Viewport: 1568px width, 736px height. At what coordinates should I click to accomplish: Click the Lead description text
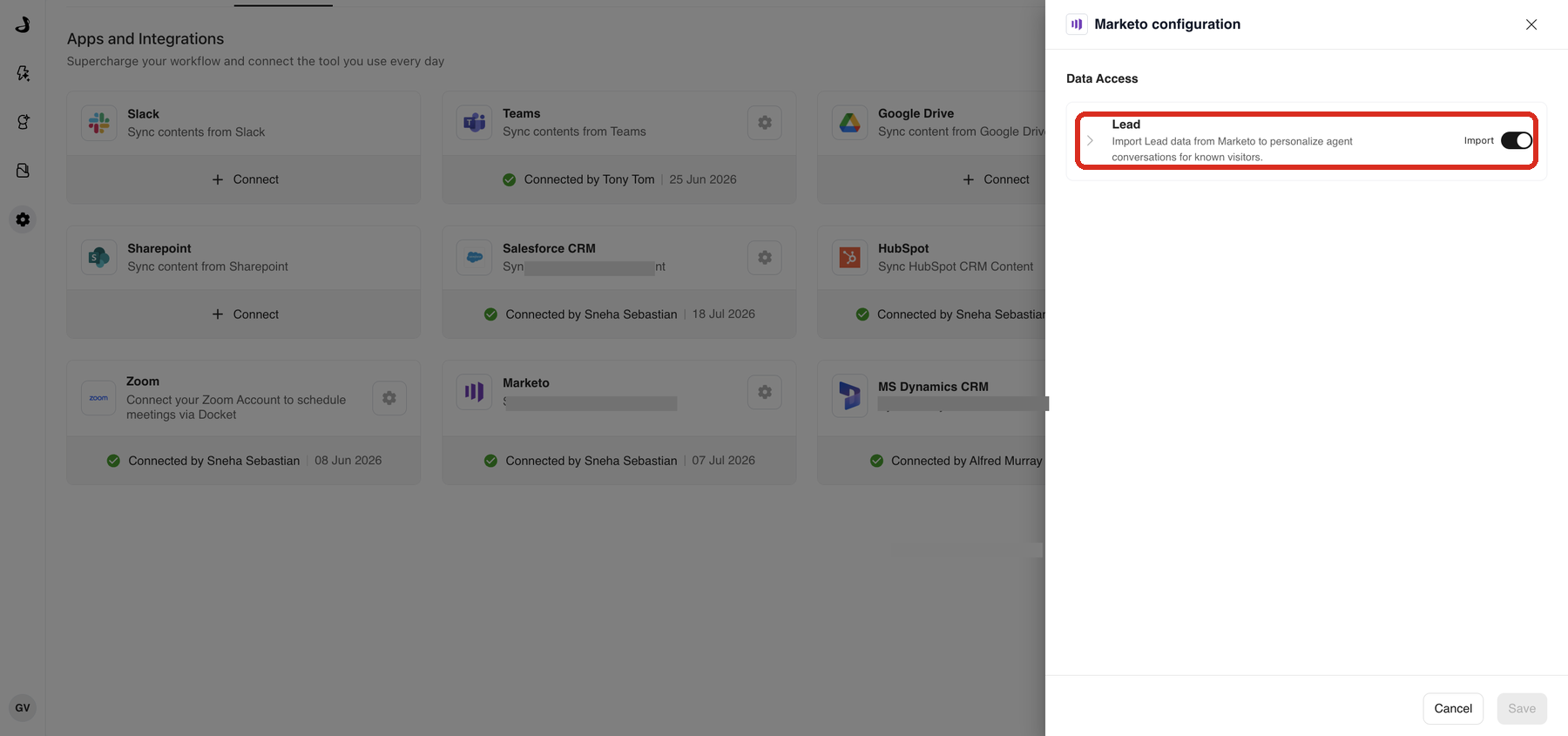(1232, 149)
